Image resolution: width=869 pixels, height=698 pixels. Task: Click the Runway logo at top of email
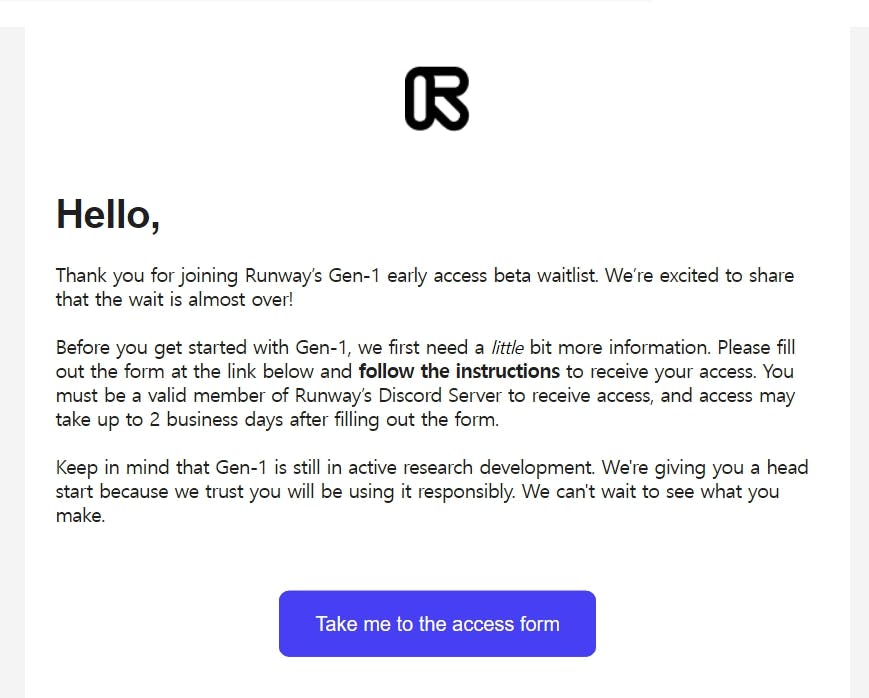coord(437,99)
